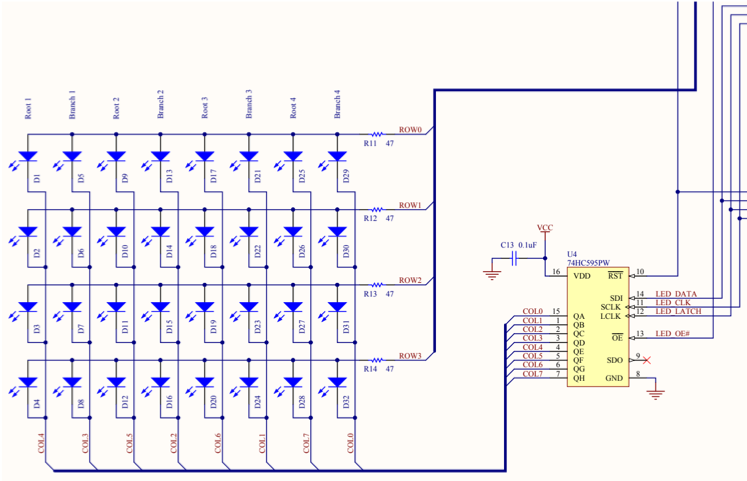Select the LED symbol D25
The width and height of the screenshot is (747, 481).
[293, 157]
